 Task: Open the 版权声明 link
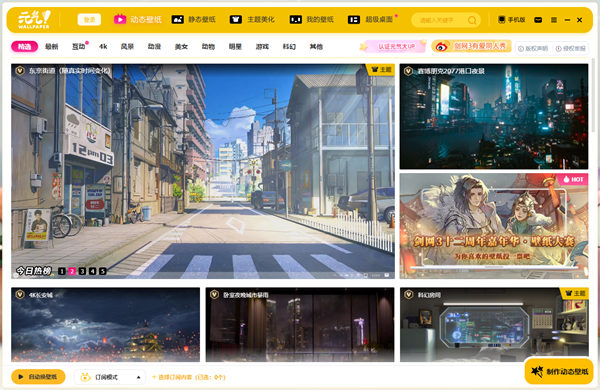[x=533, y=49]
